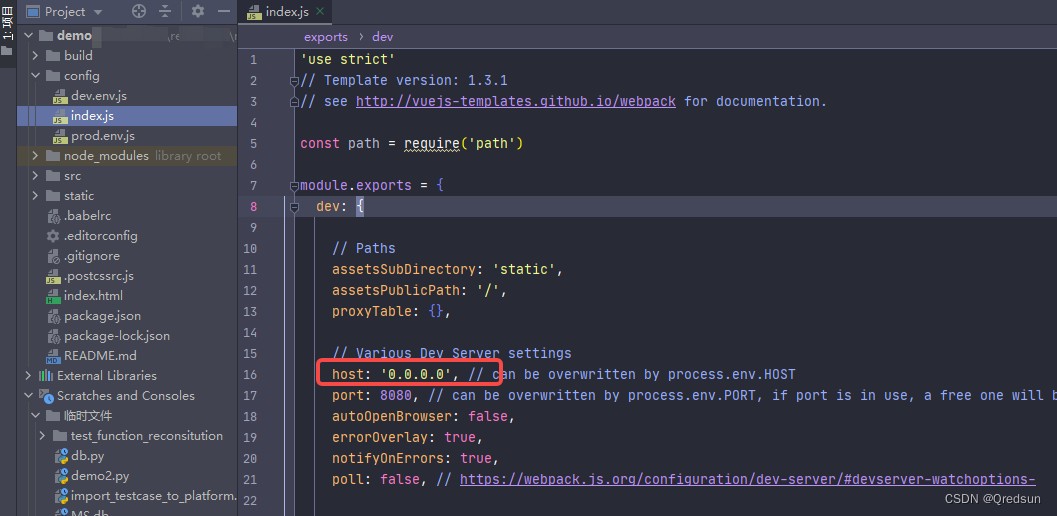The height and width of the screenshot is (516, 1057).
Task: Select package.json file
Action: point(102,316)
